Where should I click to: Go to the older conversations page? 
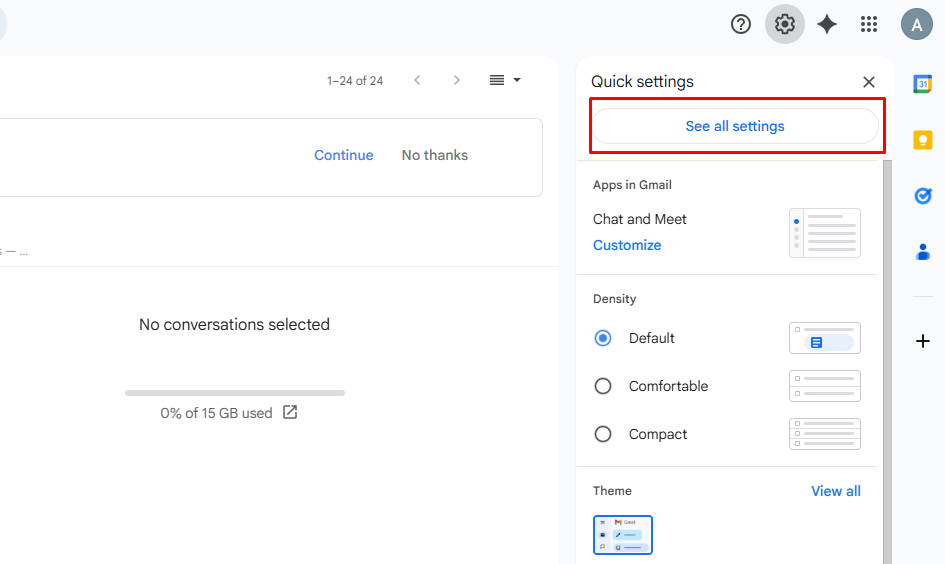click(x=457, y=80)
